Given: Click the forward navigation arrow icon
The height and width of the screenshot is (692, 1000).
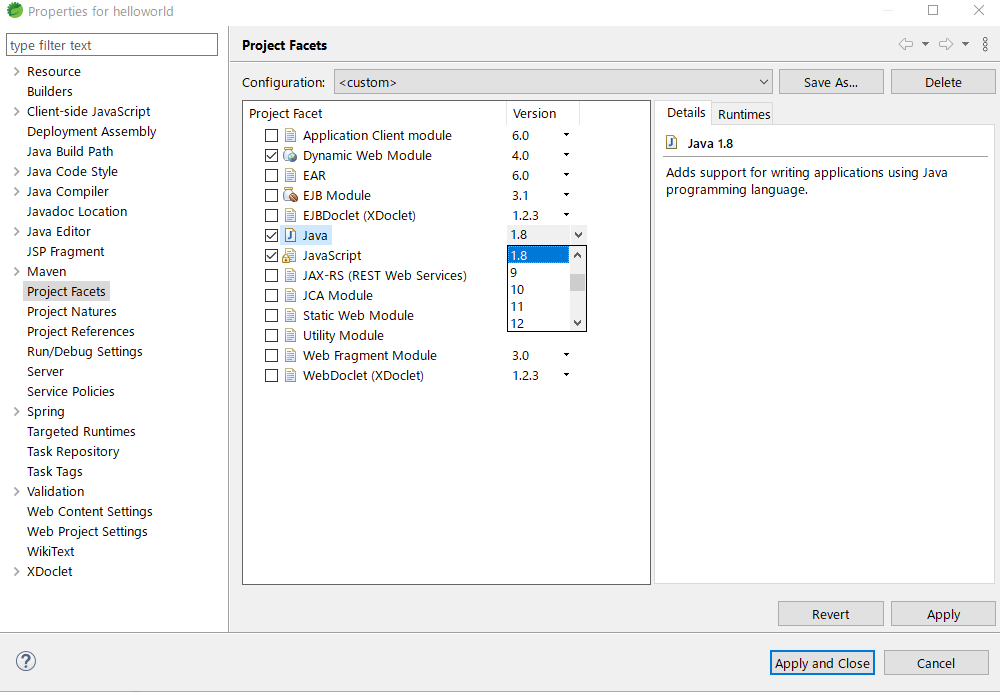Looking at the screenshot, I should (x=945, y=44).
